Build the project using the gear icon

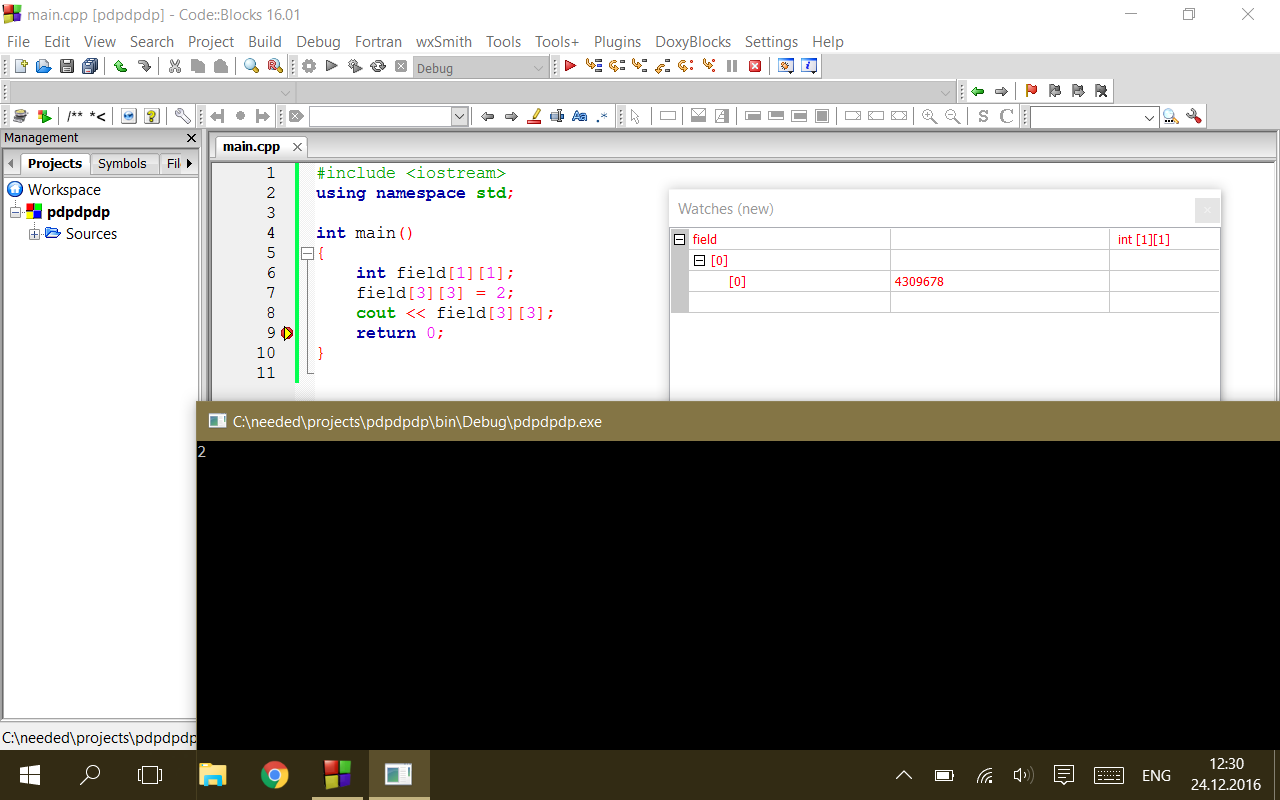pos(309,67)
